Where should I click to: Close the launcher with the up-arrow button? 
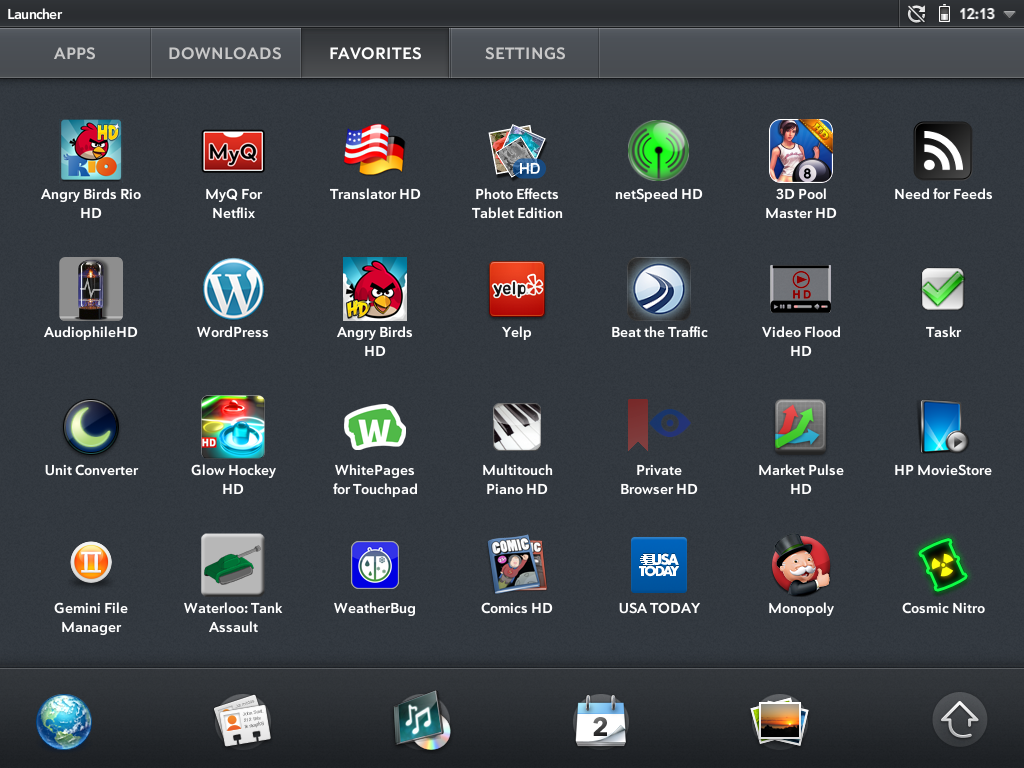point(959,719)
